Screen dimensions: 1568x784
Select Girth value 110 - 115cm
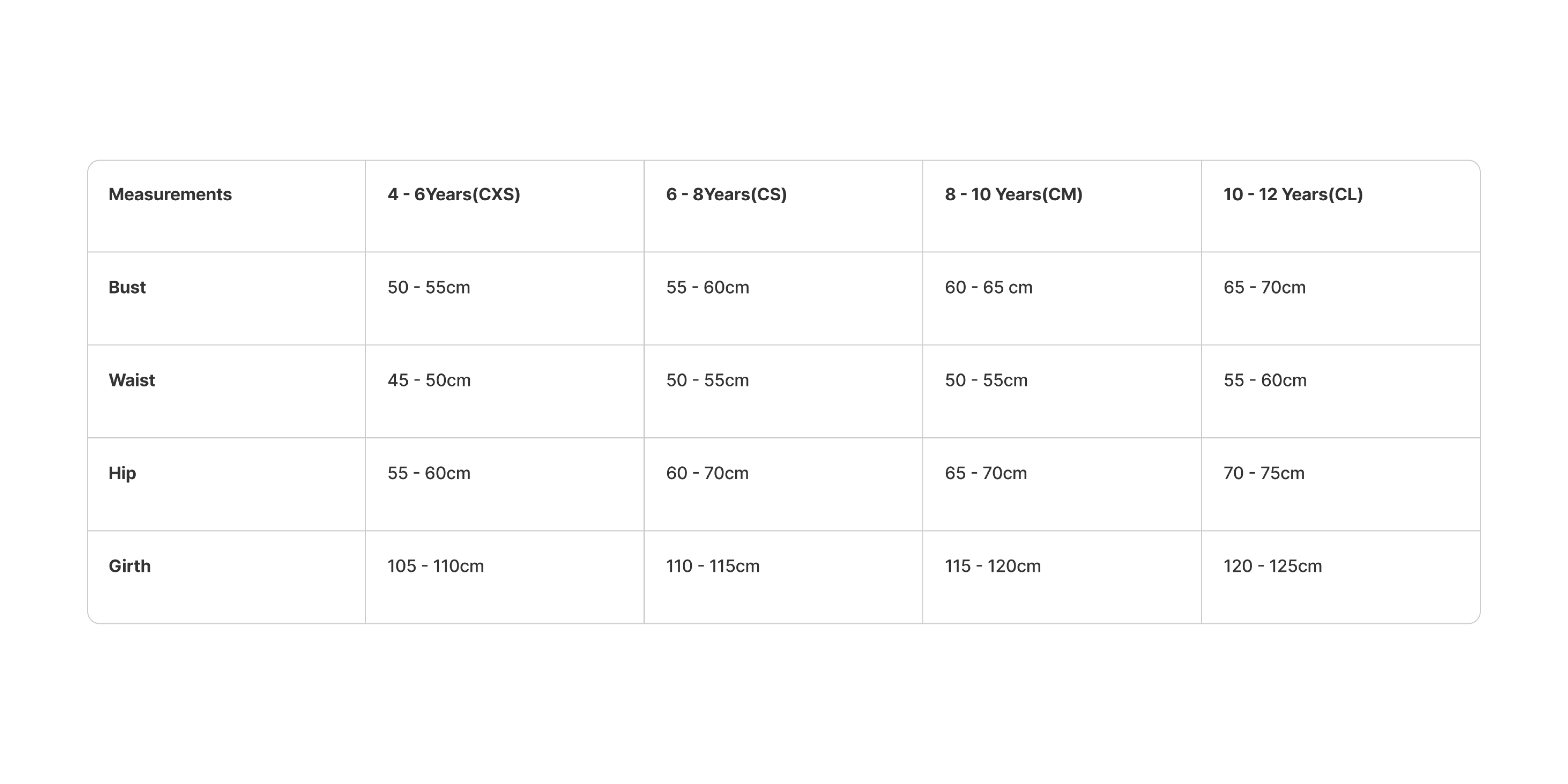713,566
